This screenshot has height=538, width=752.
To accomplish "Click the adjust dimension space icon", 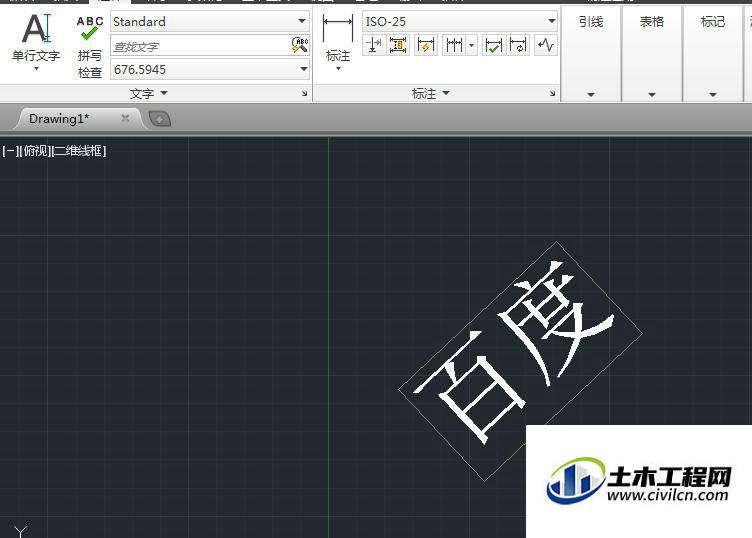I will click(398, 46).
